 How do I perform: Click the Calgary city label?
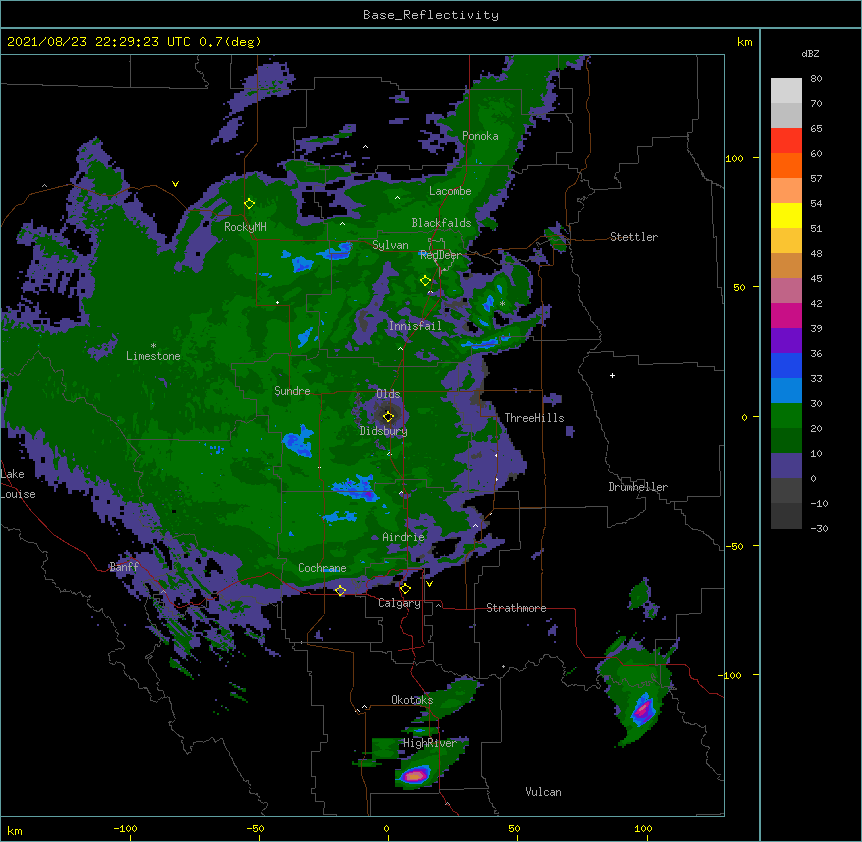pyautogui.click(x=399, y=603)
